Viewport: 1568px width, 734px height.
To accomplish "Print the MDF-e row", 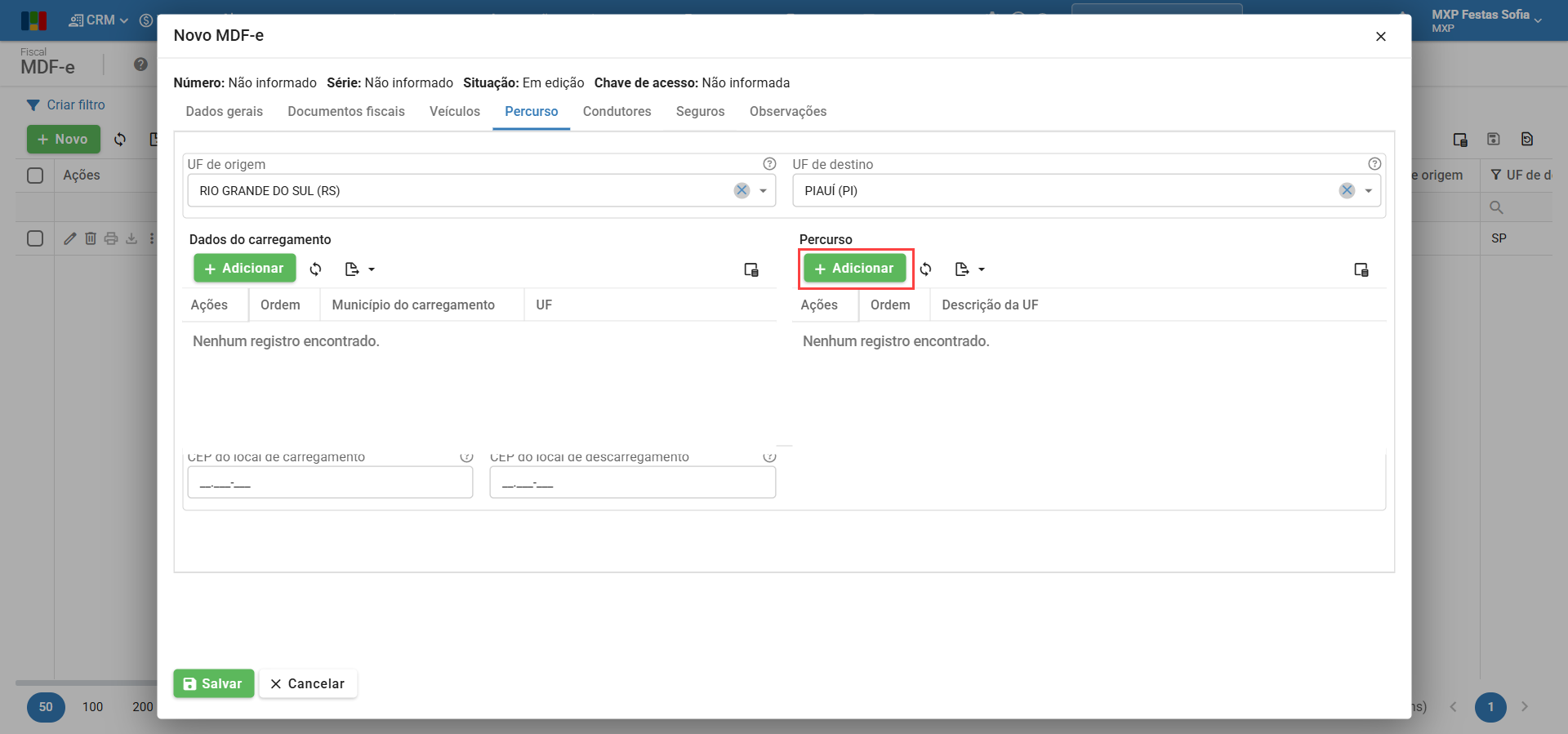I will [x=111, y=238].
